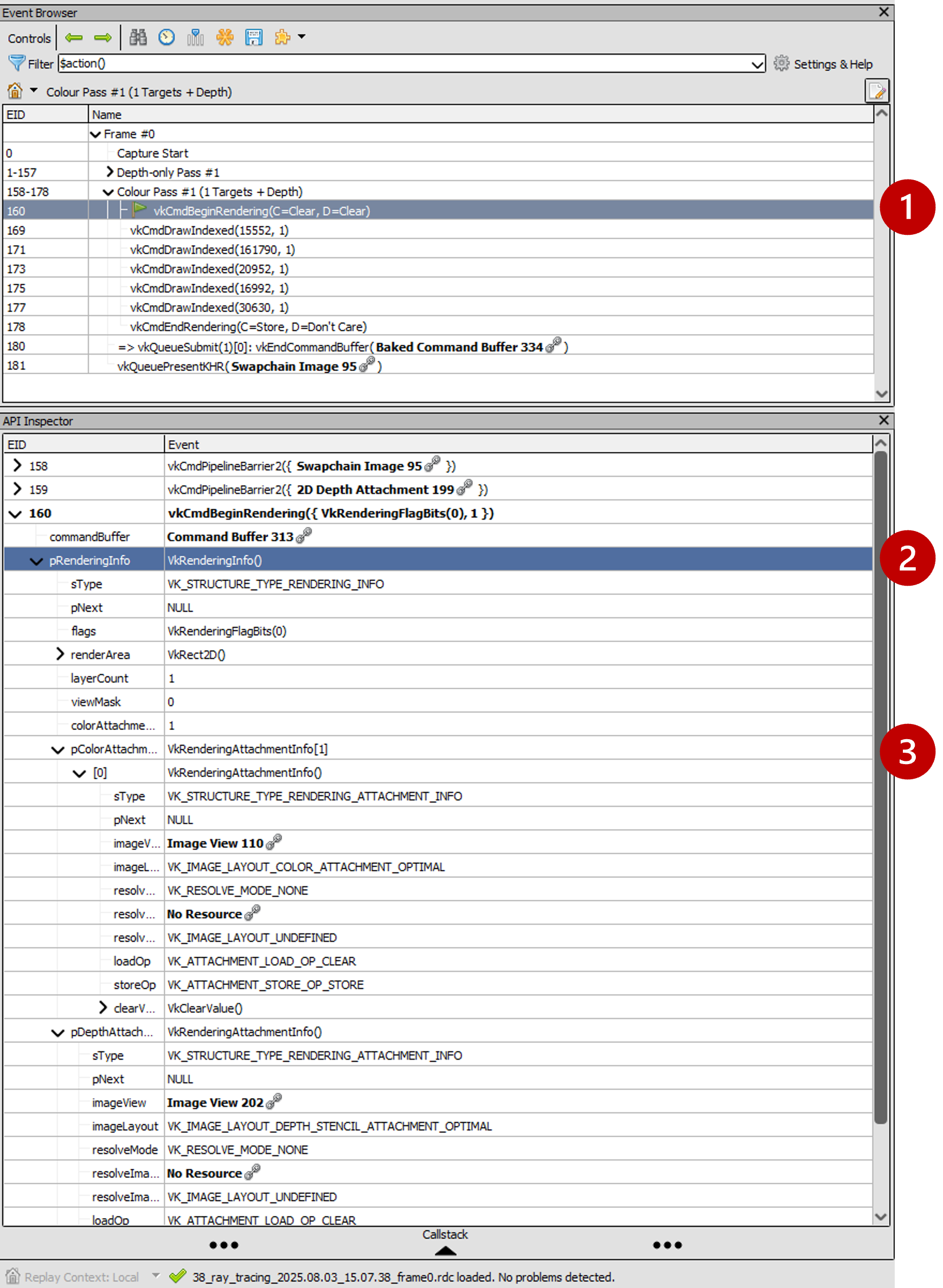Image resolution: width=943 pixels, height=1288 pixels.
Task: Select the Find event binoculars icon
Action: tap(138, 37)
